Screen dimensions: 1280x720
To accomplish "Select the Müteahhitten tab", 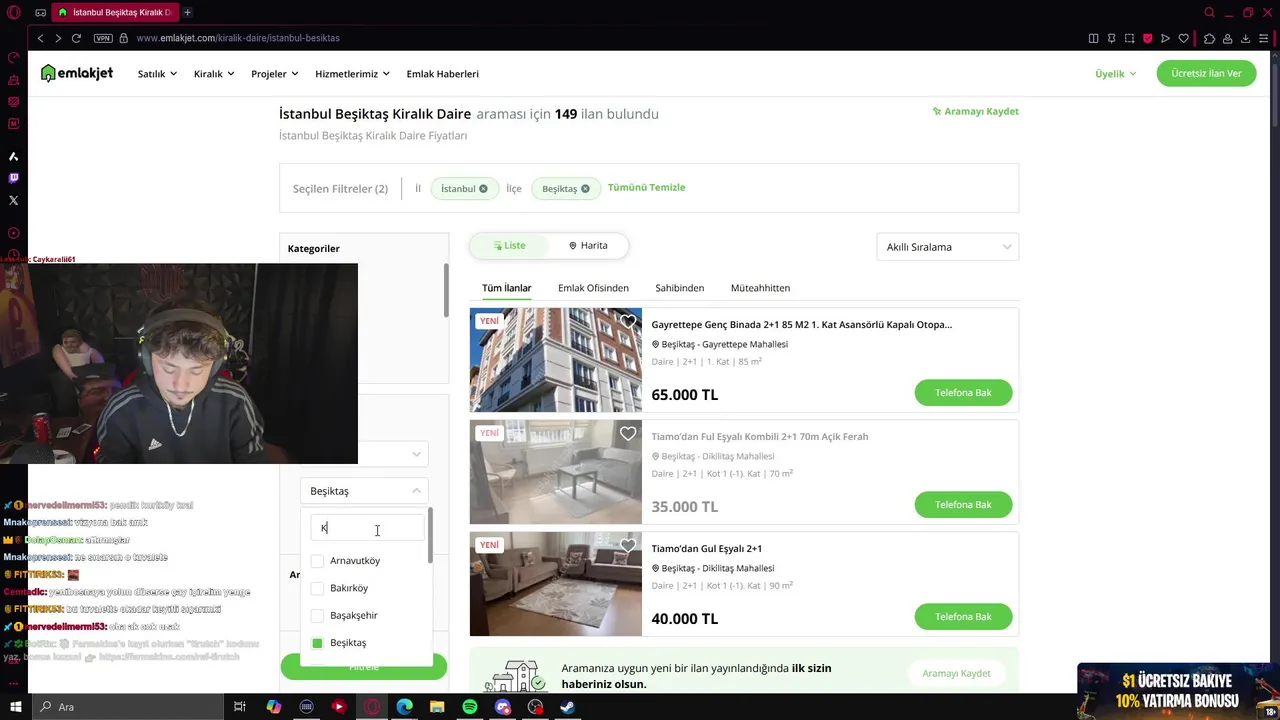I will (x=760, y=288).
